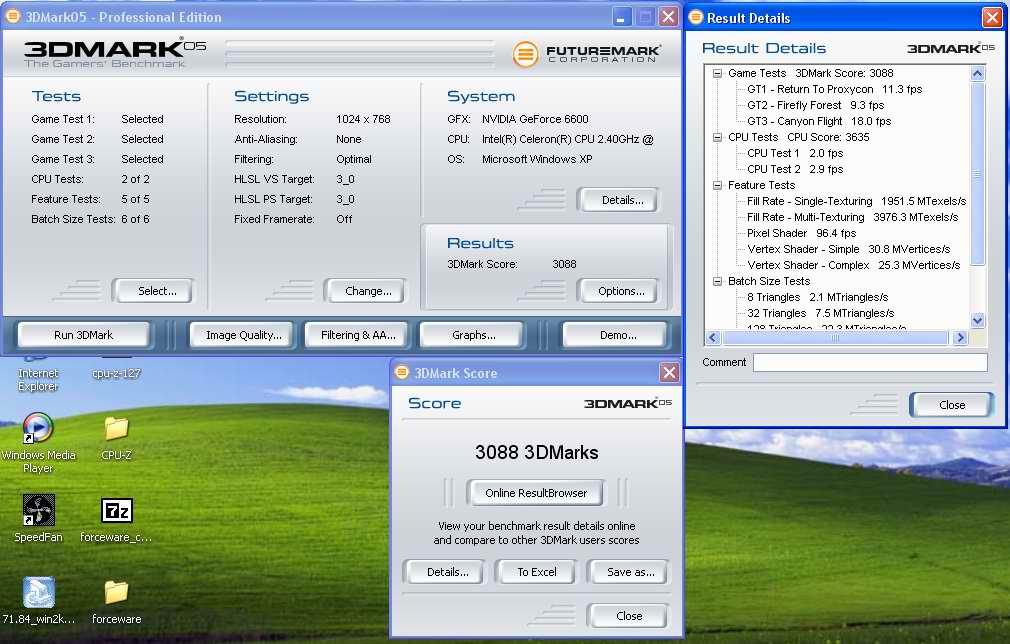The height and width of the screenshot is (644, 1010).
Task: Minimize the 3DMark05 main window
Action: pyautogui.click(x=621, y=17)
